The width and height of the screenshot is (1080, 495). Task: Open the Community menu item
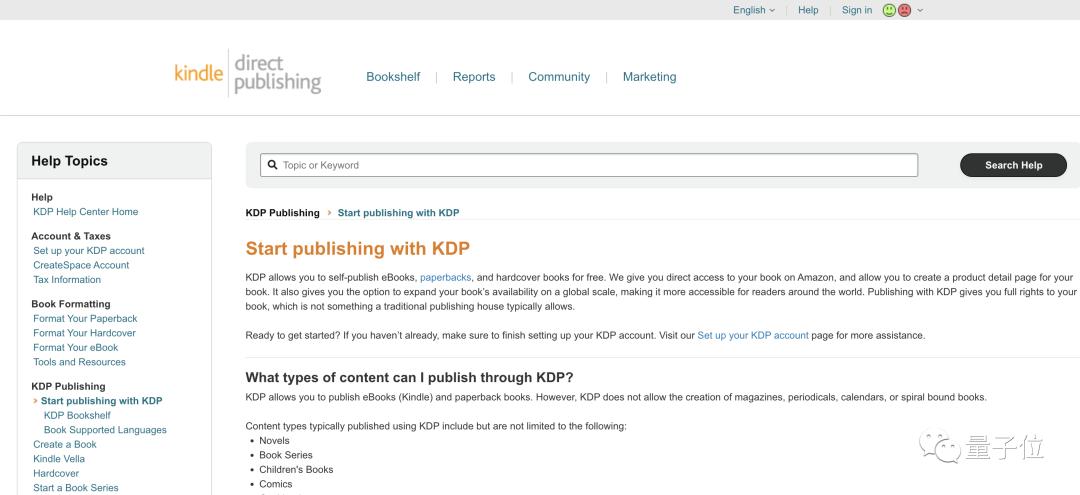[x=559, y=77]
